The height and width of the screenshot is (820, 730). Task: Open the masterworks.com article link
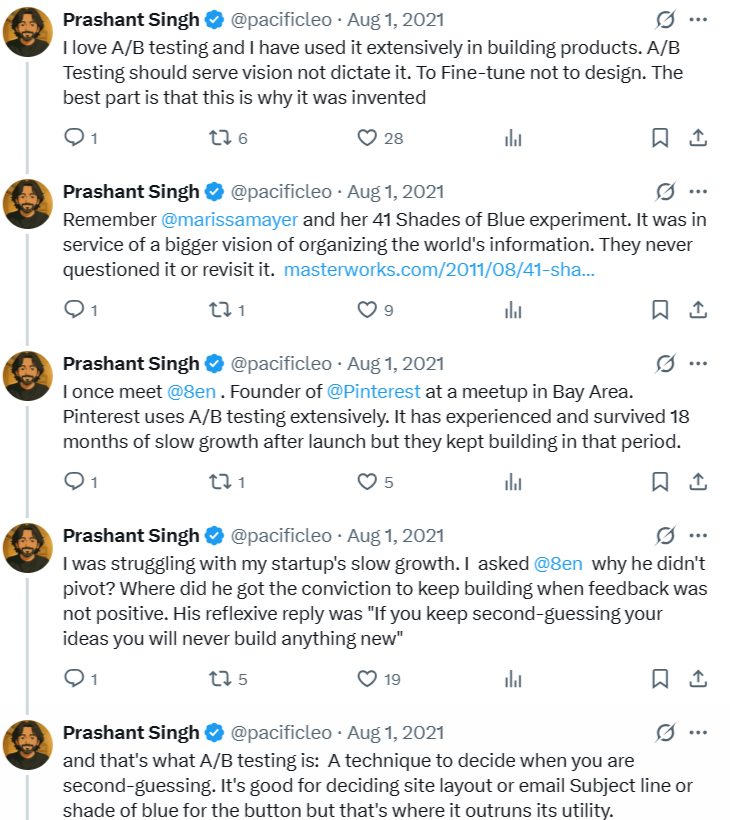click(x=439, y=270)
